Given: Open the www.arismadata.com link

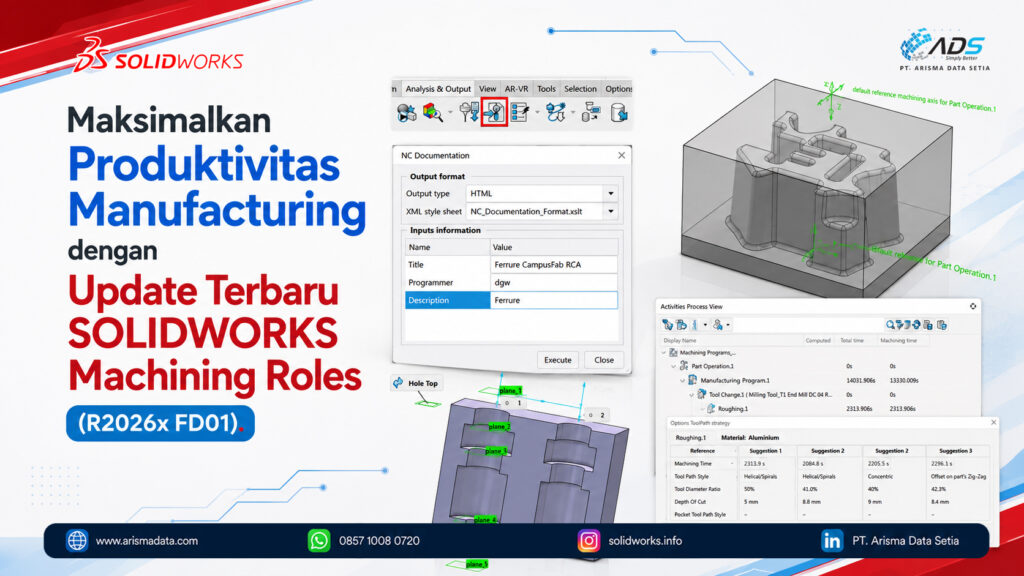Looking at the screenshot, I should (147, 541).
